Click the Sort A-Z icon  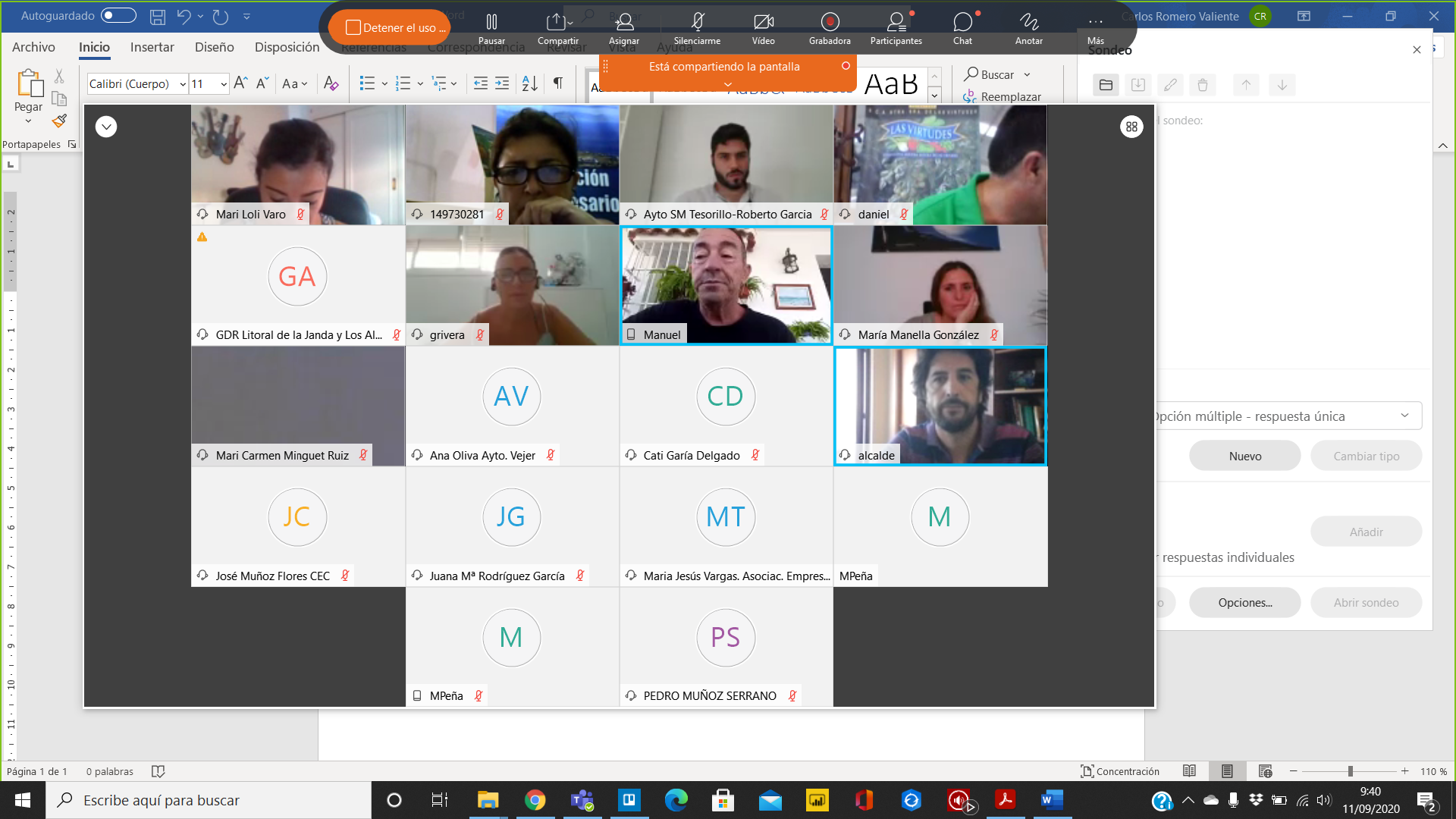pos(530,83)
